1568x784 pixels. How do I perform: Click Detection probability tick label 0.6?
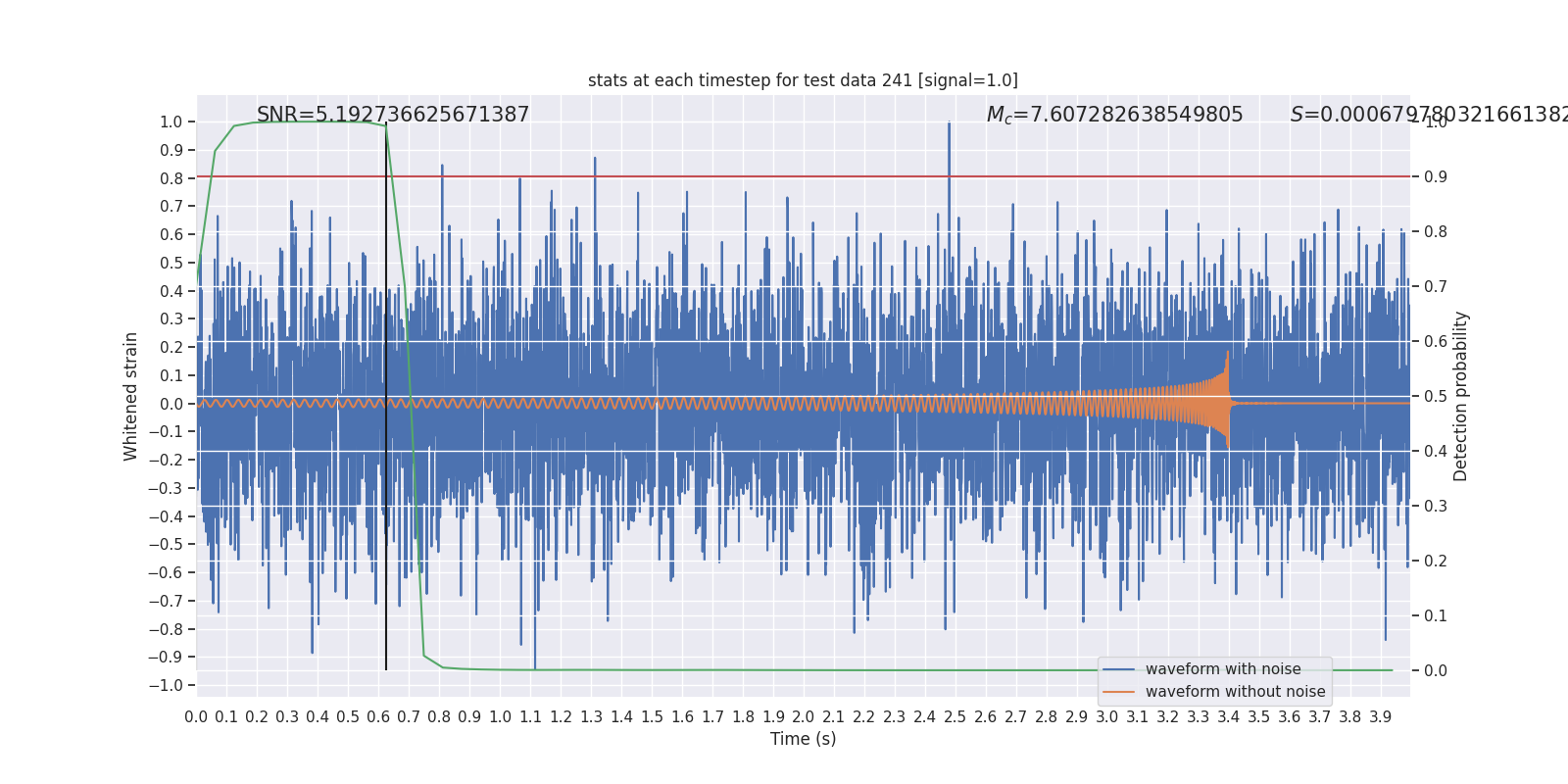(1436, 342)
